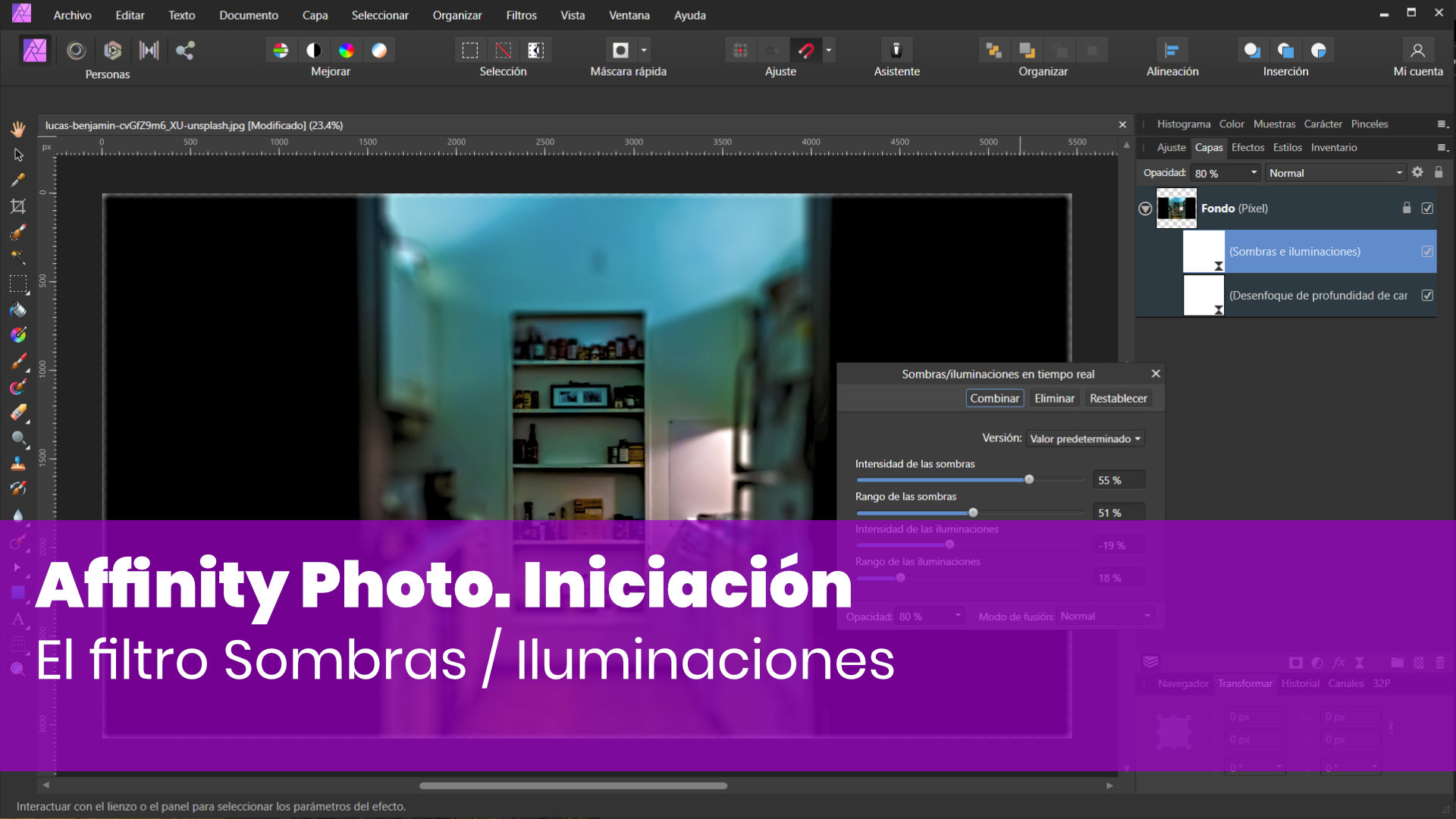Click the Select All icon
This screenshot has width=1456, height=819.
click(470, 50)
